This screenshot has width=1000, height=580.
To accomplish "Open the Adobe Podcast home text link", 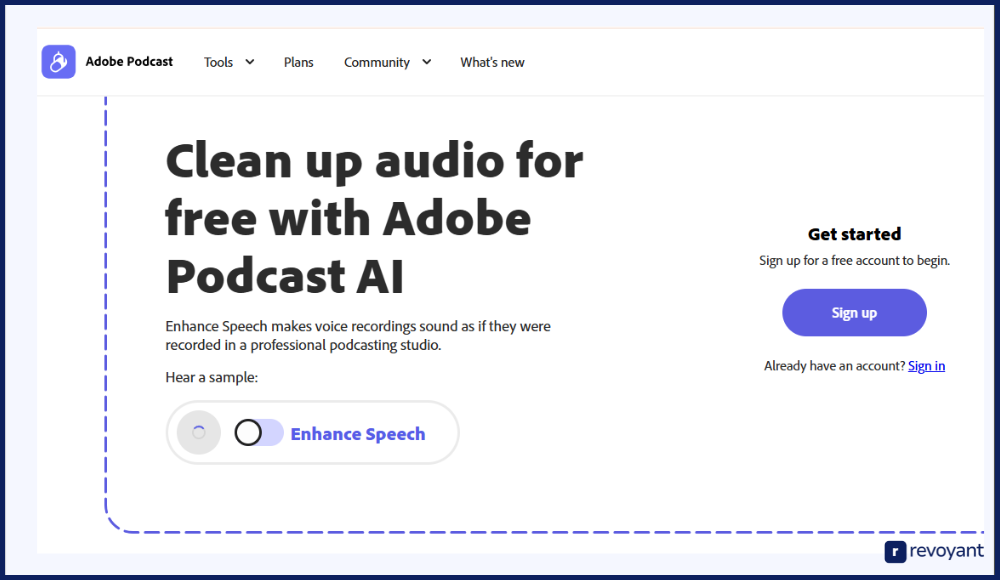I will click(129, 62).
